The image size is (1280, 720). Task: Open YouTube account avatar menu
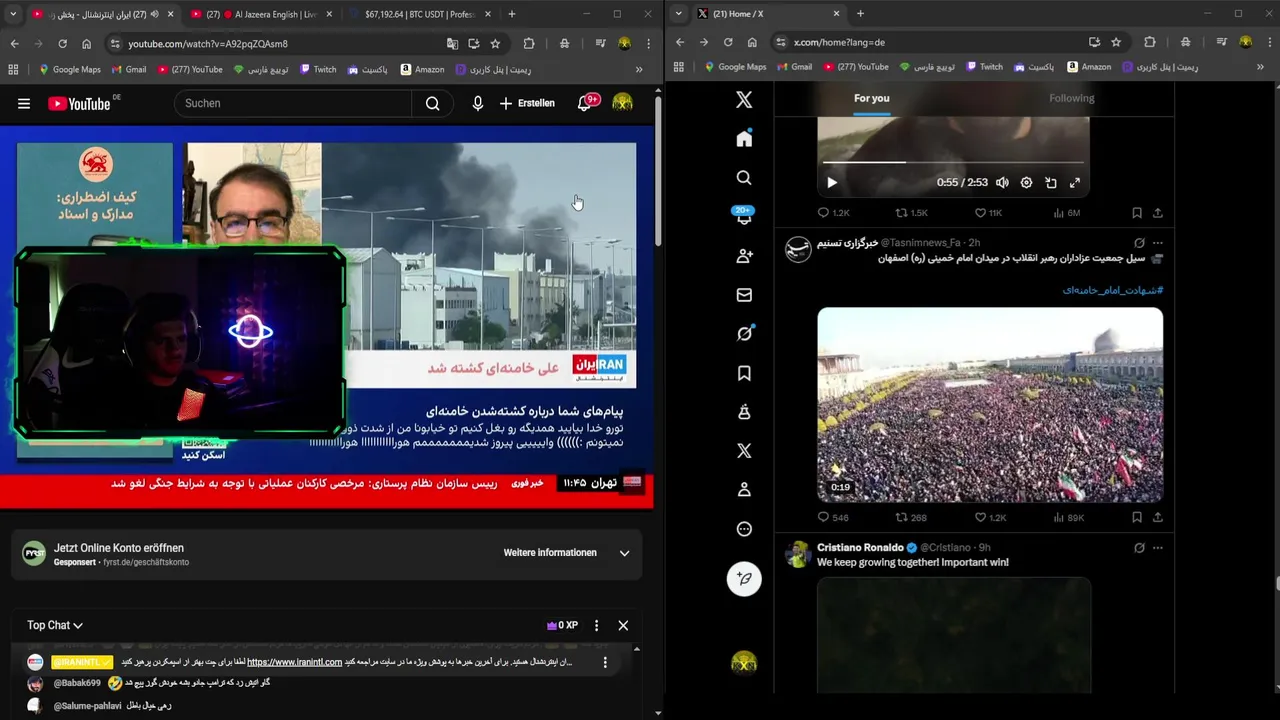click(622, 103)
